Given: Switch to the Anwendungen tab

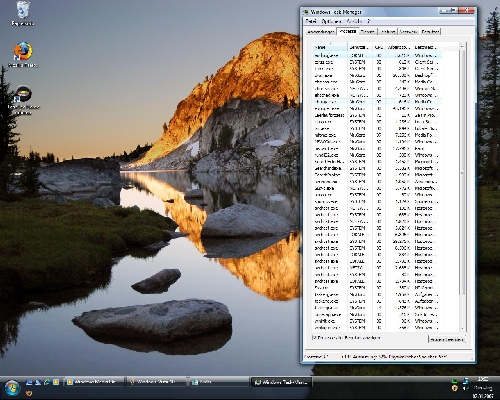Looking at the screenshot, I should tap(321, 32).
